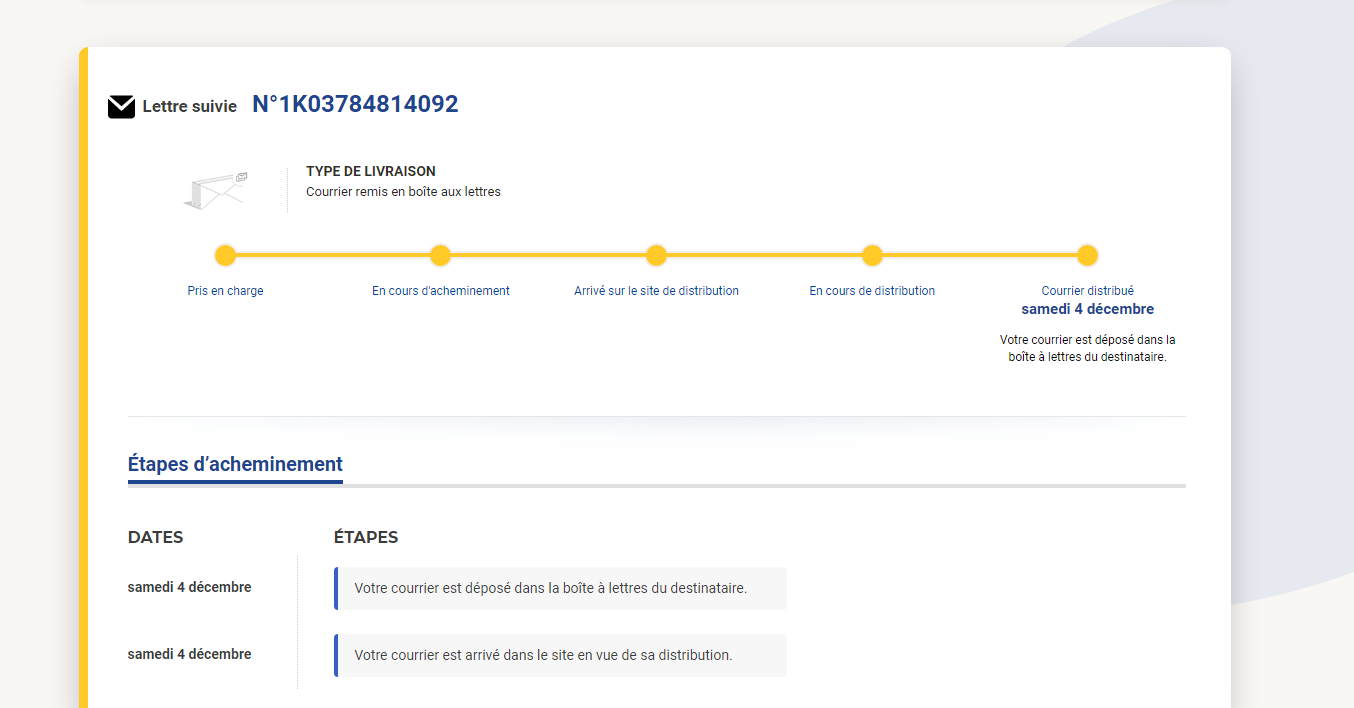Click the final dot, Courrier distribué
This screenshot has width=1354, height=708.
coord(1087,255)
